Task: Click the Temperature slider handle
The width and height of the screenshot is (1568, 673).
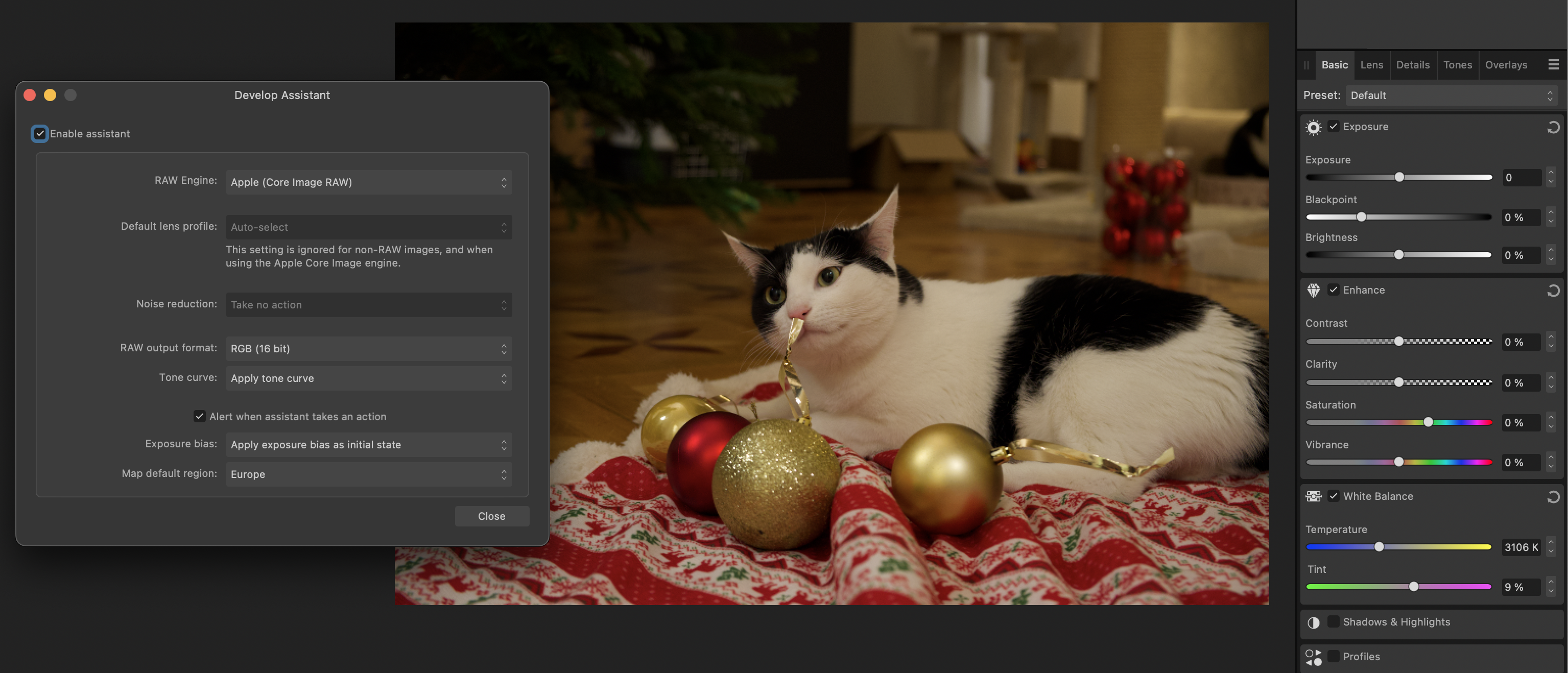Action: 1380,547
